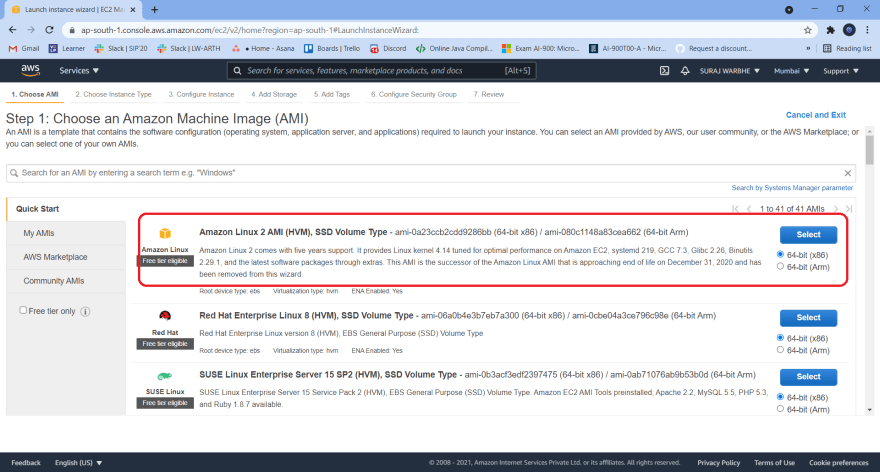Open Cookie preferences footer link
This screenshot has width=880, height=472.
point(838,463)
